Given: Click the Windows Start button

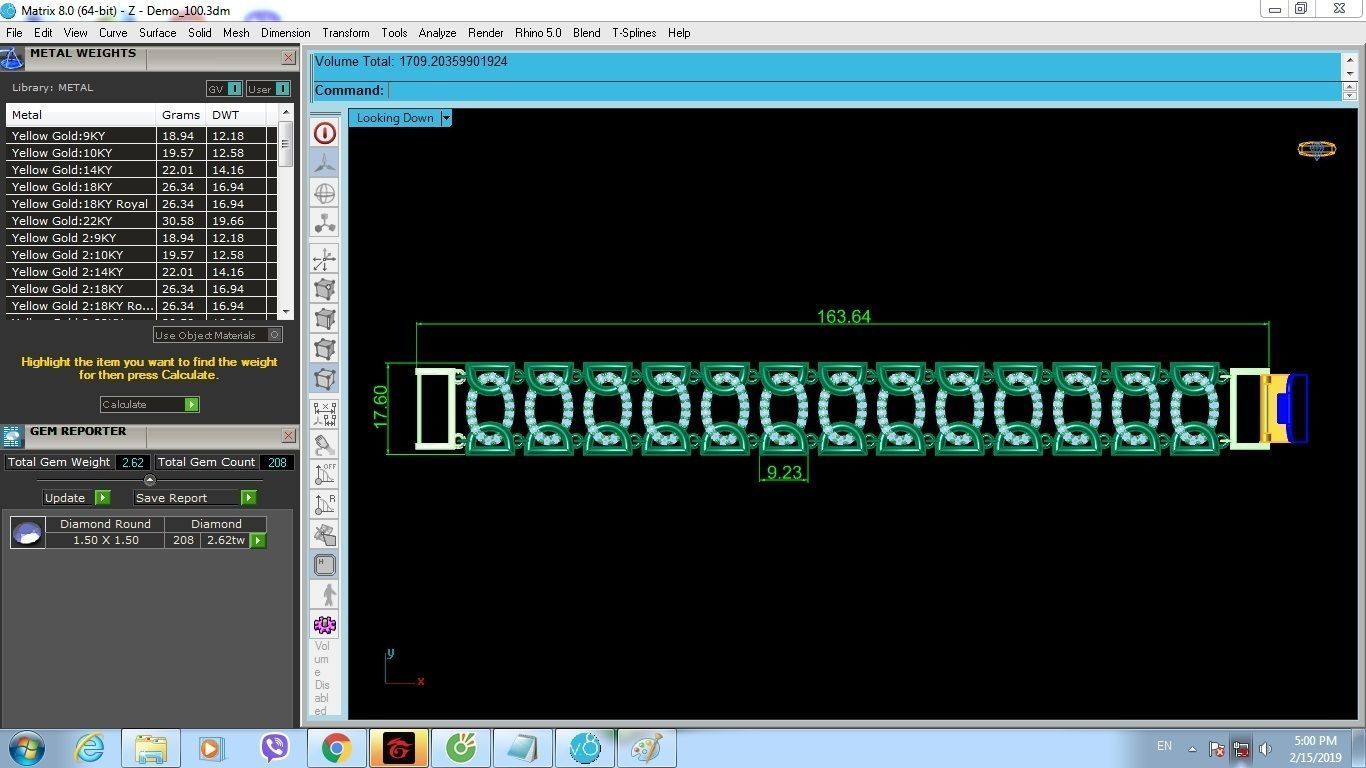Looking at the screenshot, I should [x=27, y=748].
